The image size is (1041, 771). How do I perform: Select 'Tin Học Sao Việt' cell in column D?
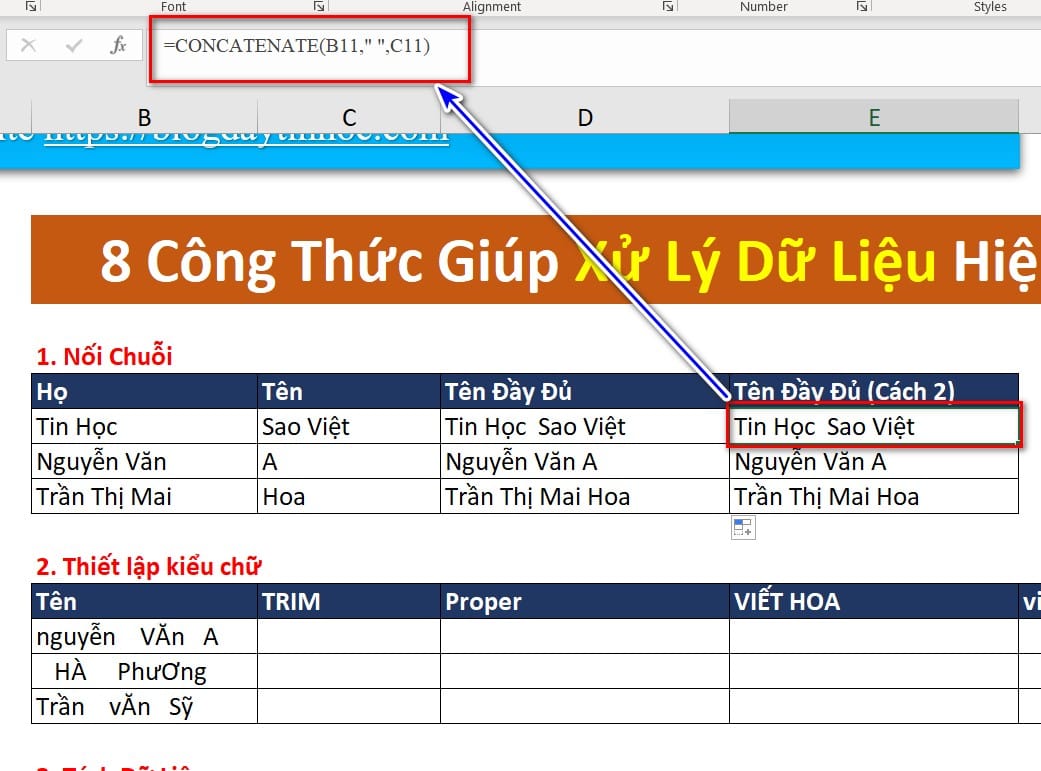point(585,426)
